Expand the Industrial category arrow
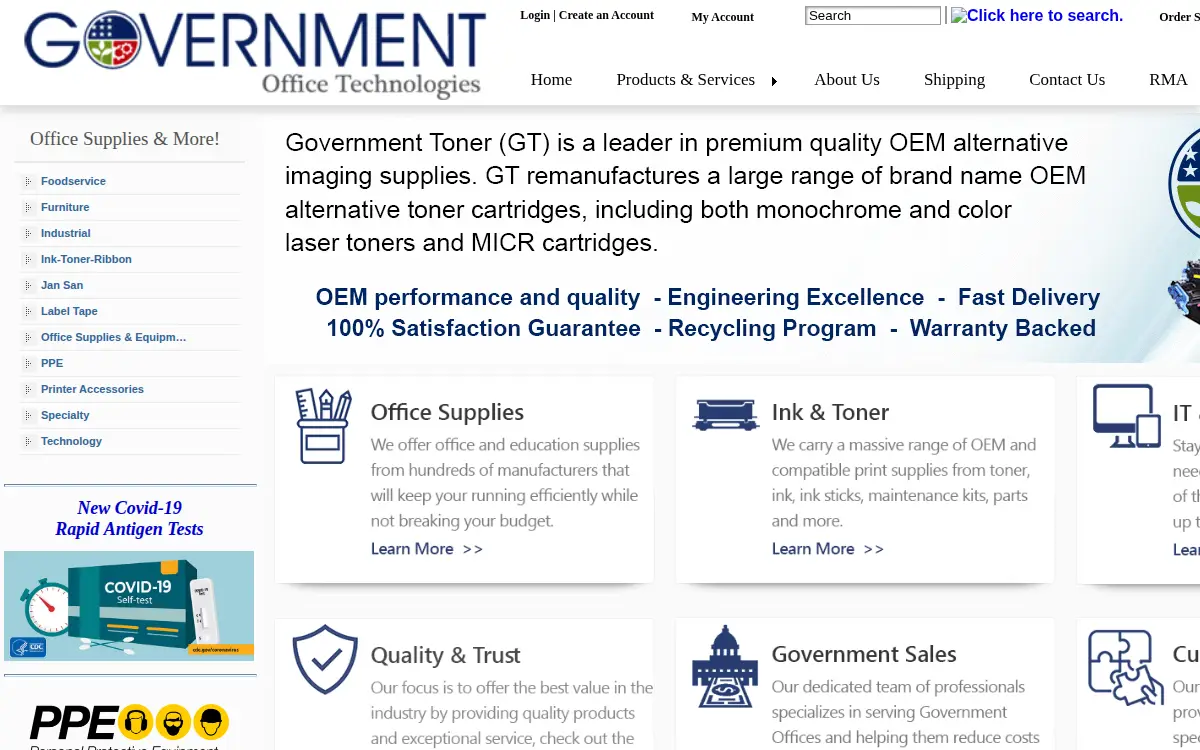 [28, 234]
